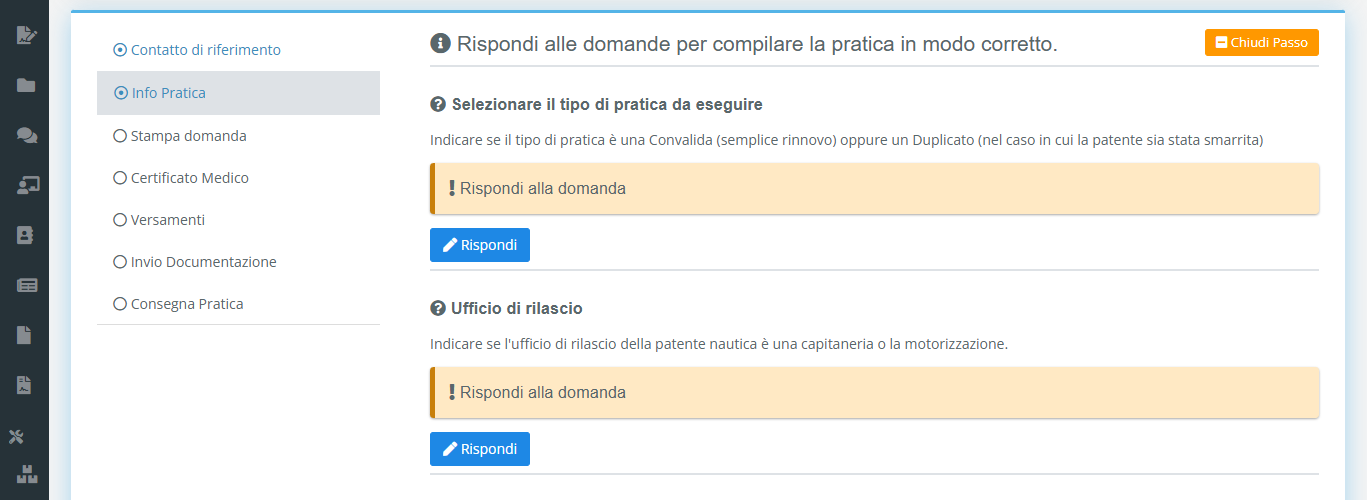
Task: Open the blank file sidebar icon
Action: [x=25, y=335]
